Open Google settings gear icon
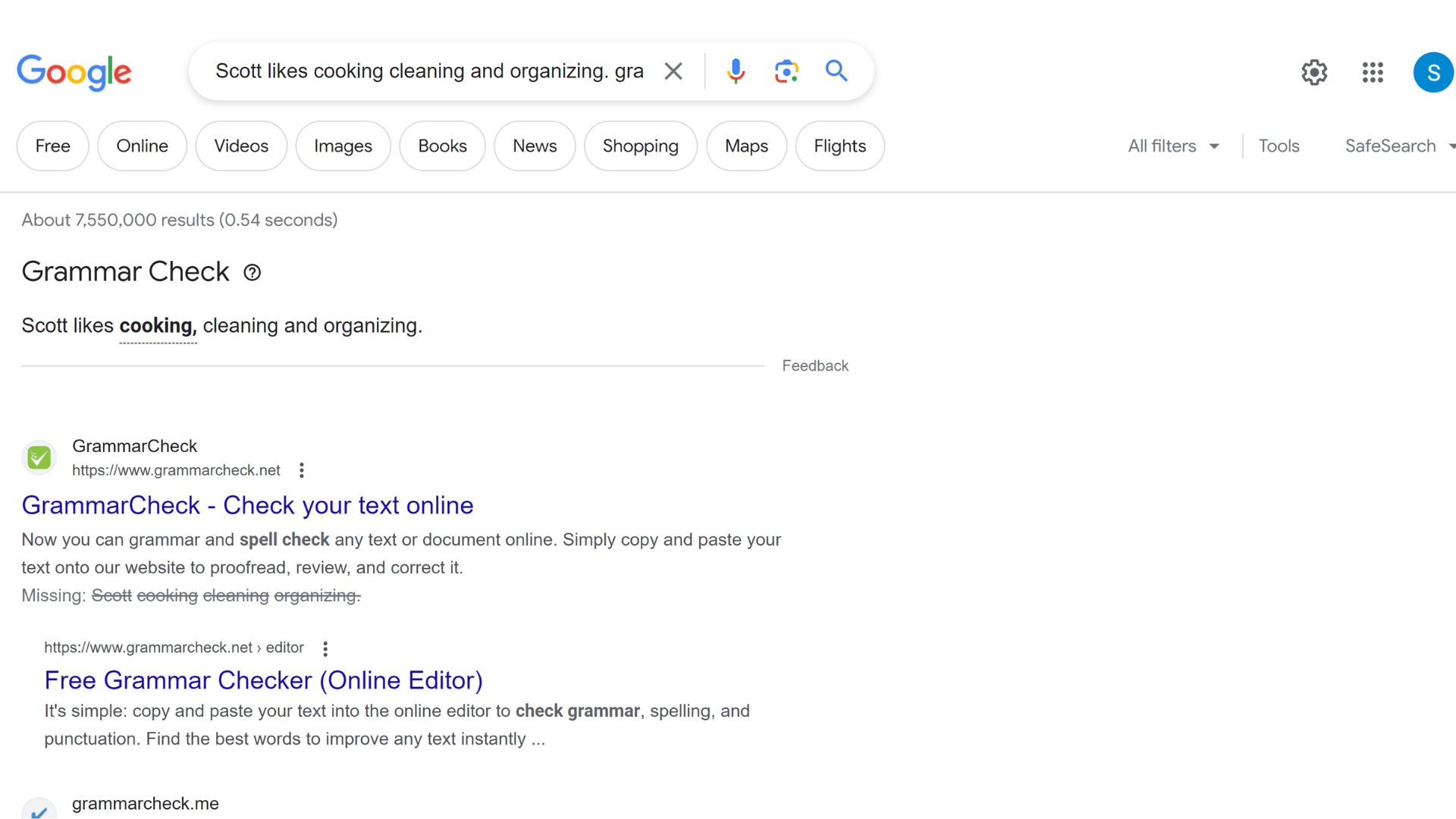This screenshot has height=819, width=1456. (1314, 72)
